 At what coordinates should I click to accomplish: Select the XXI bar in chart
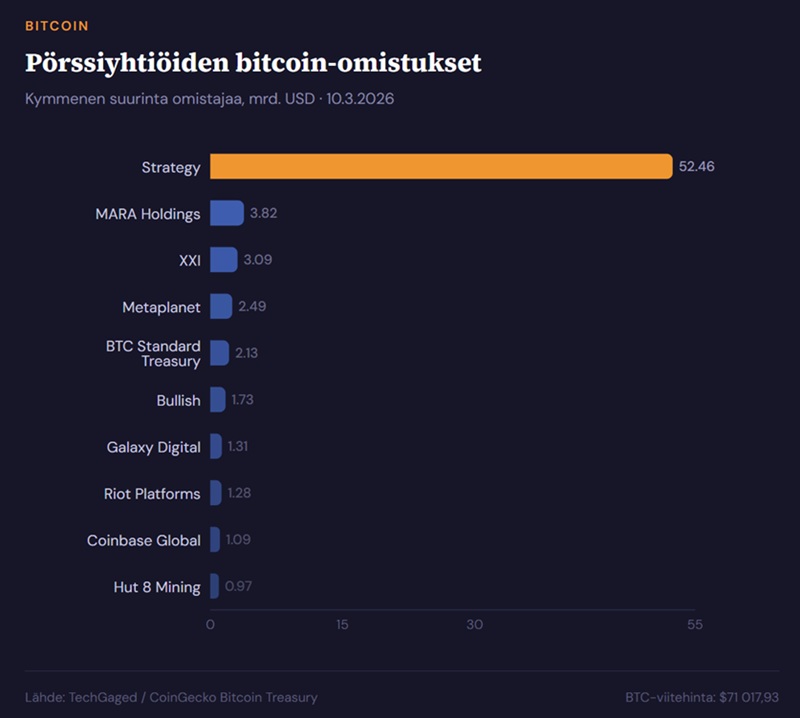[x=224, y=260]
